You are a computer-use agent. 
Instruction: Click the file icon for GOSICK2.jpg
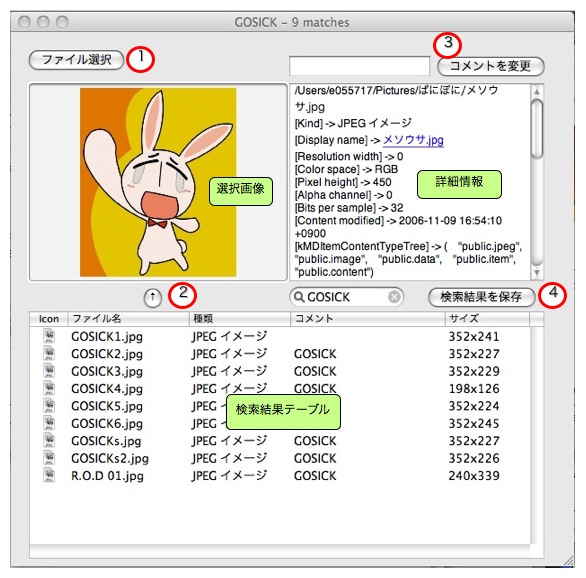pyautogui.click(x=49, y=353)
